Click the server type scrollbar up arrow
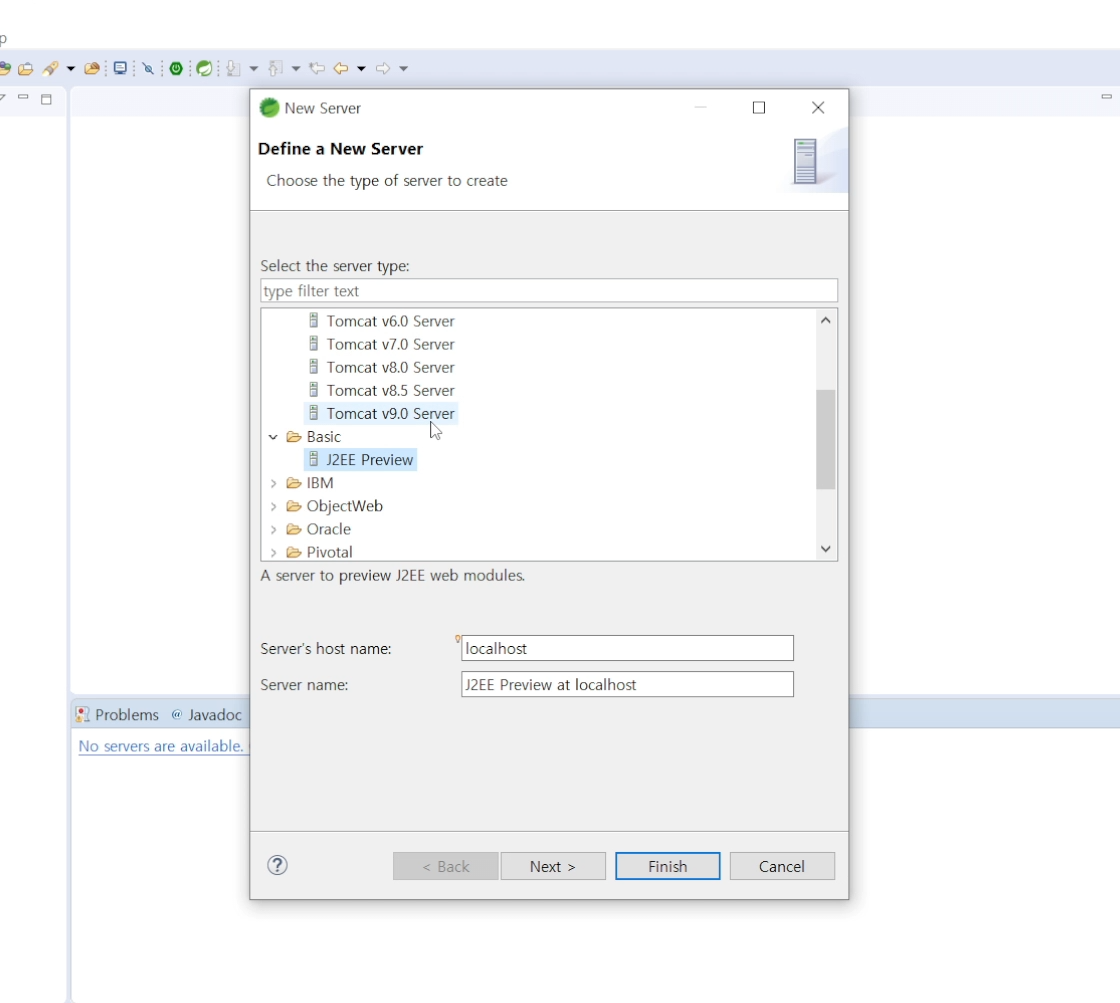 (826, 321)
